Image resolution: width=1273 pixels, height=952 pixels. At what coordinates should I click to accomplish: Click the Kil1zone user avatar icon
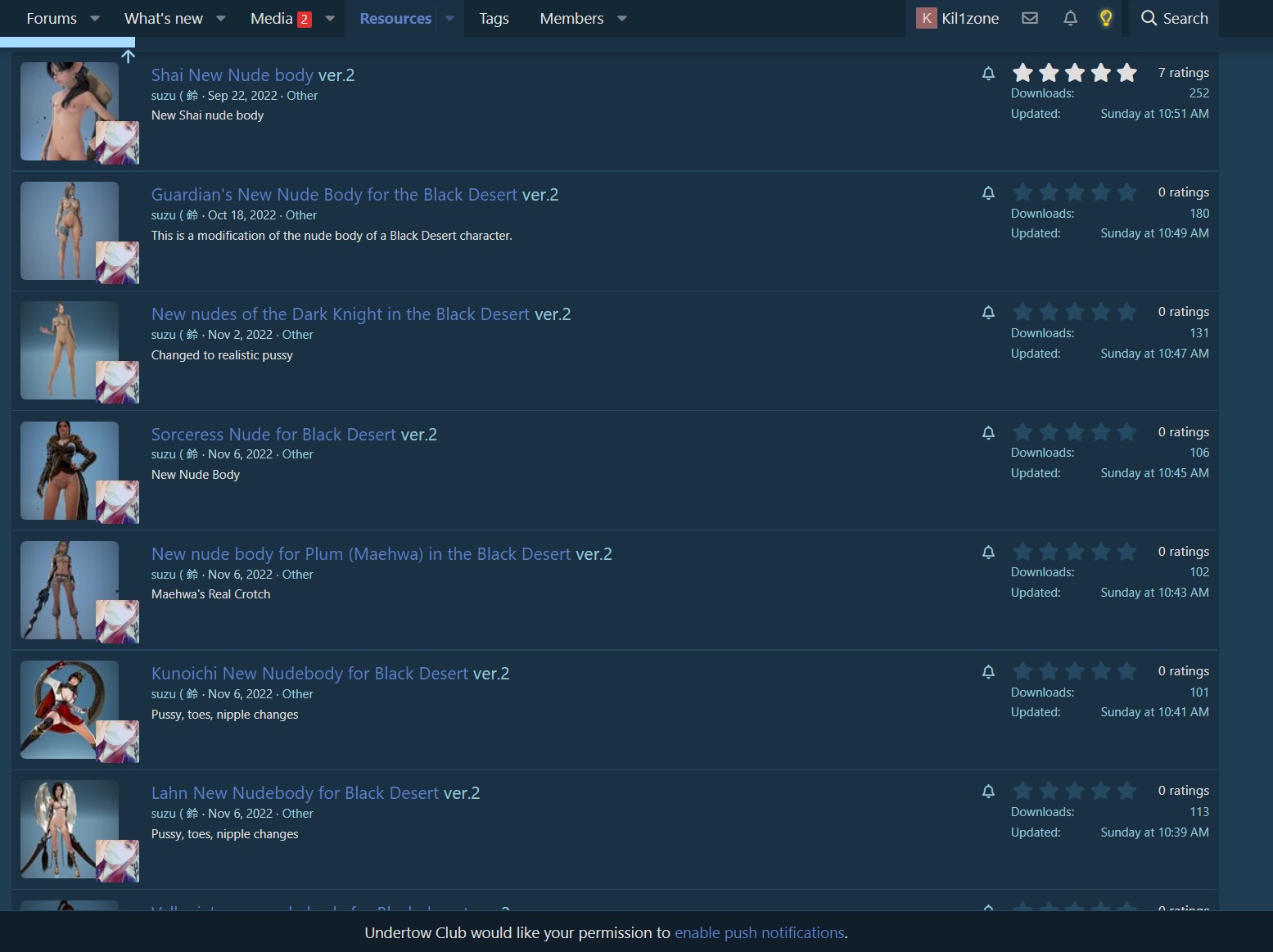926,18
